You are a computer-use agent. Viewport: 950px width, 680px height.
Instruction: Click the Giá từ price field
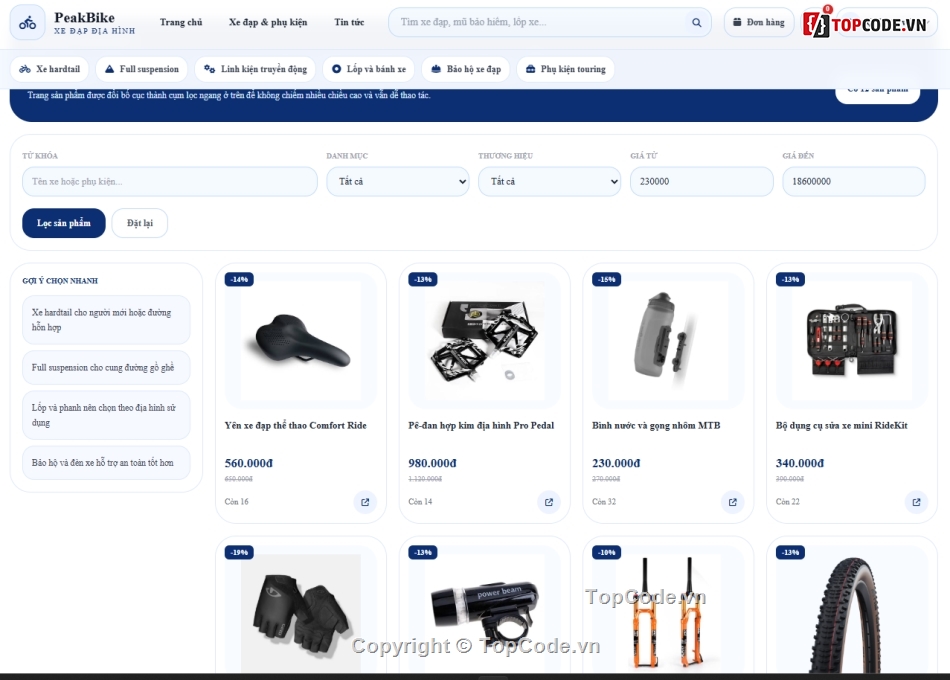click(702, 181)
